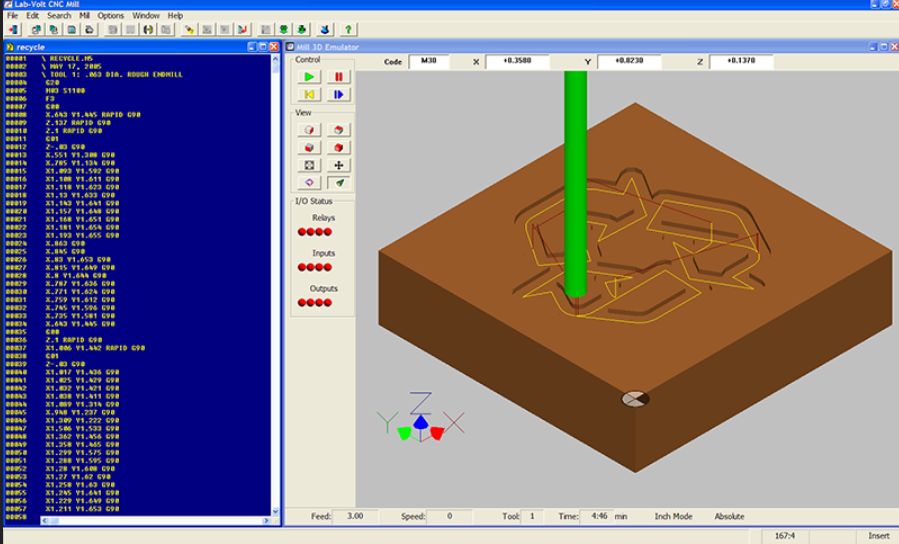Click the Feed value field 3.00

click(x=355, y=516)
